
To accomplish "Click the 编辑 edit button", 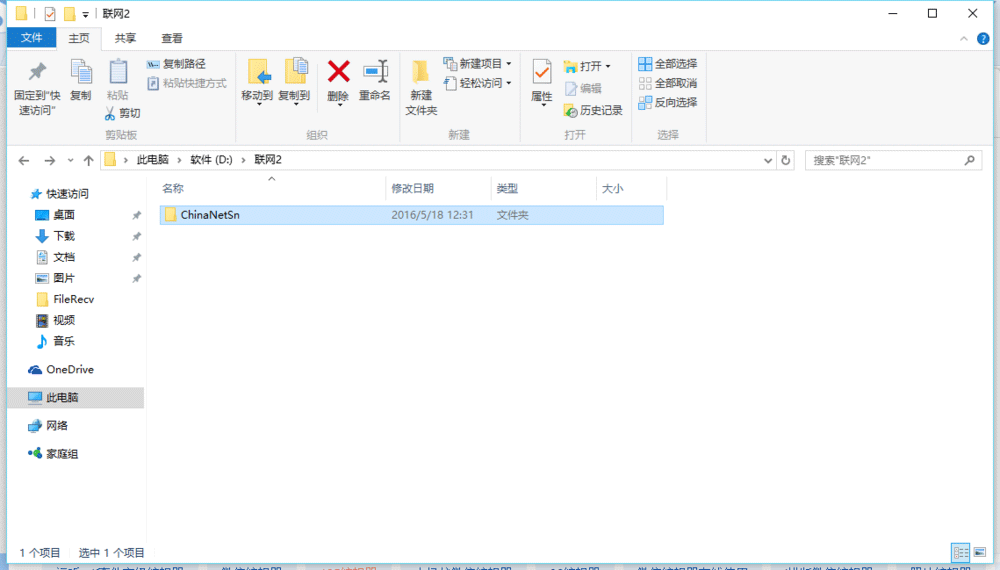I will (584, 89).
